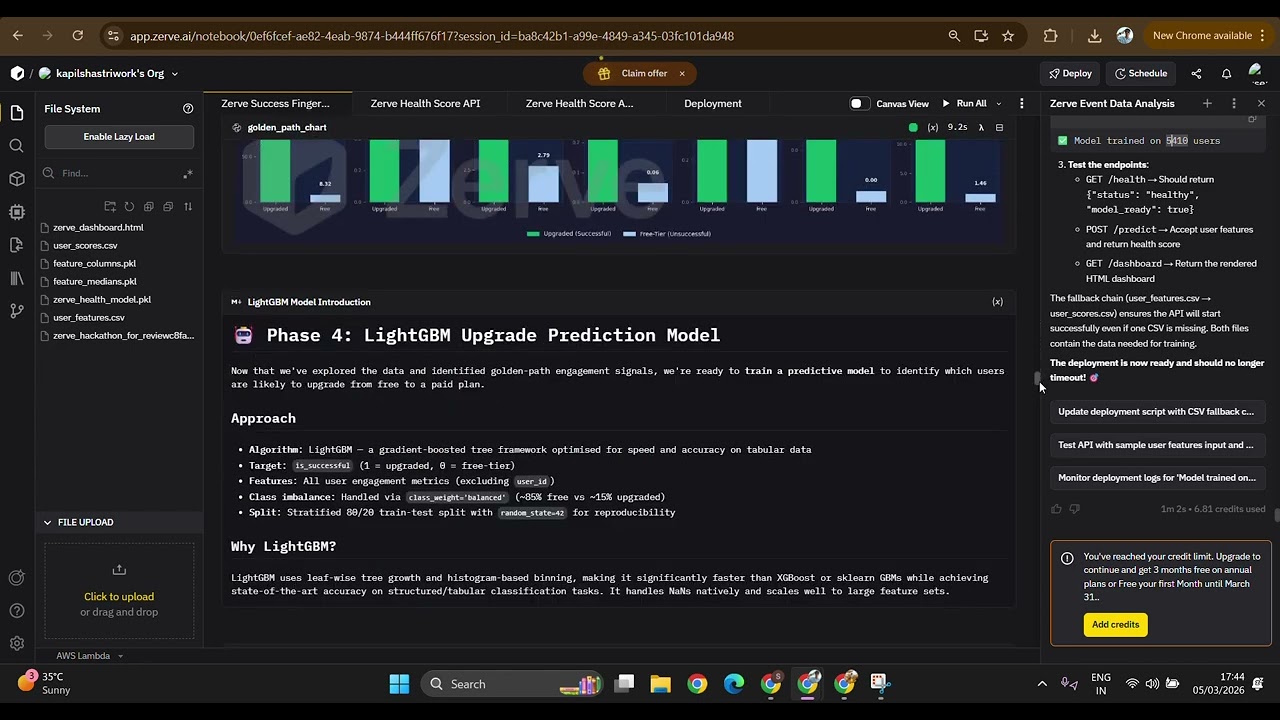The image size is (1280, 720).
Task: Switch to Zerve Health Score API tab
Action: [425, 103]
